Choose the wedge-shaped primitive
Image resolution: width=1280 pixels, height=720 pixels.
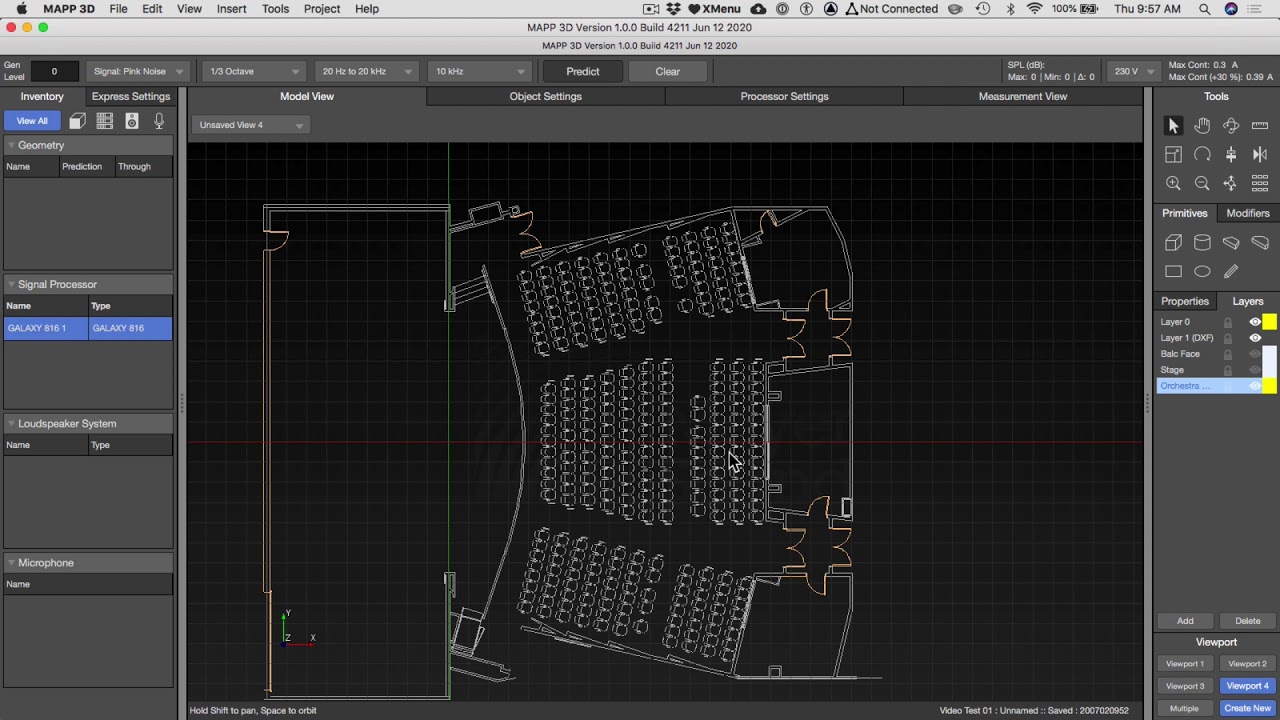[x=1231, y=242]
